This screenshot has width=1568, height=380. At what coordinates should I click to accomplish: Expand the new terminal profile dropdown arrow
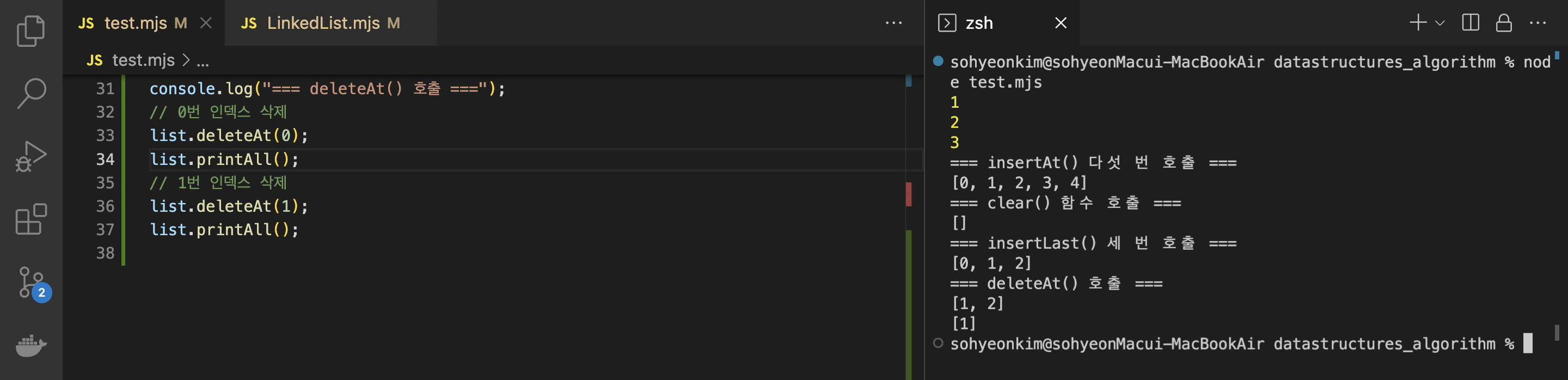pyautogui.click(x=1440, y=23)
